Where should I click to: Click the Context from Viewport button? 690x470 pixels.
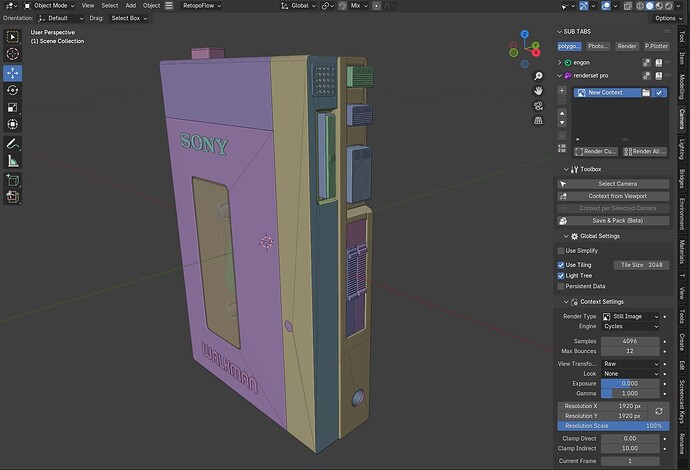(613, 196)
